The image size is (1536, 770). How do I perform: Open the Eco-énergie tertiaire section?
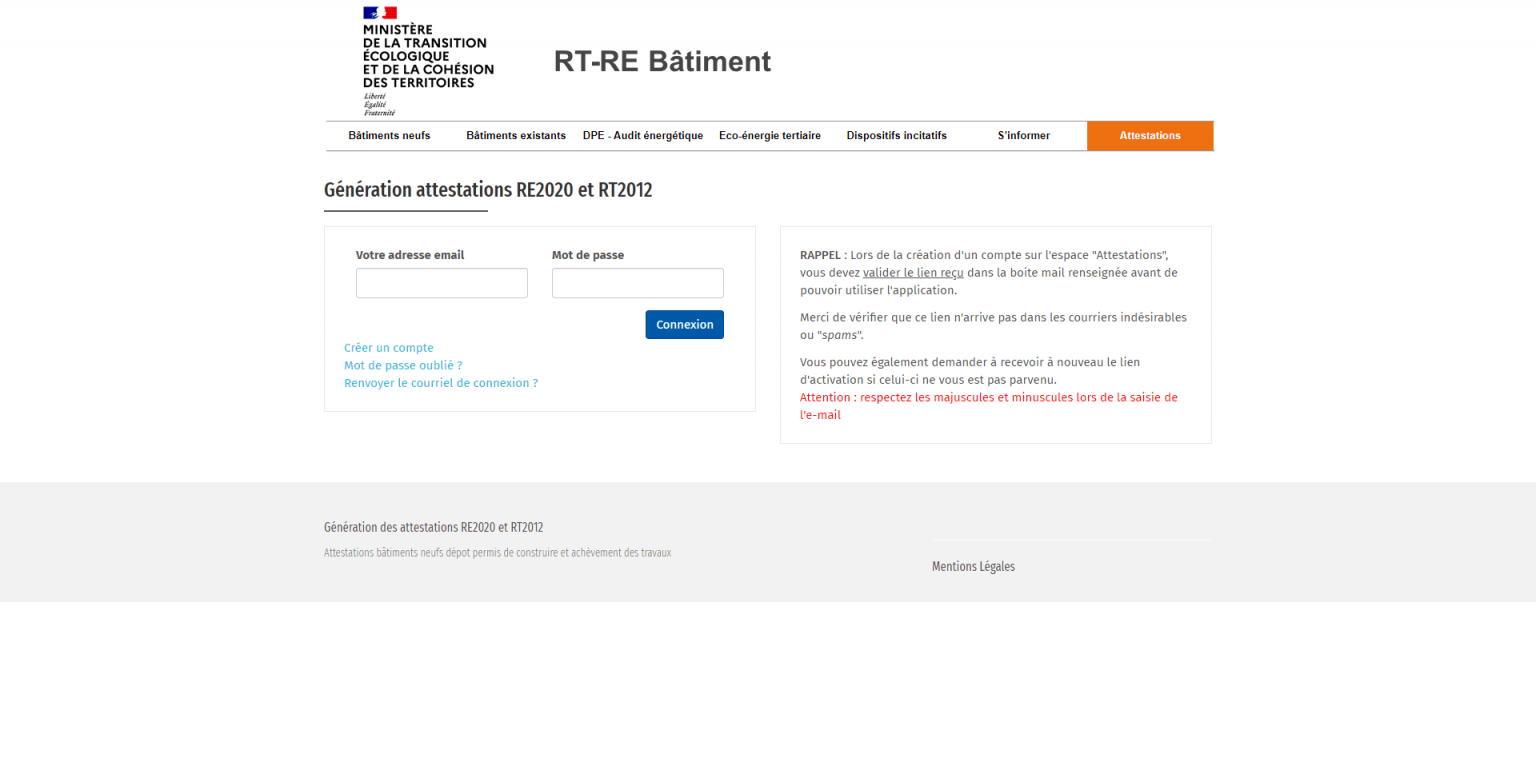pyautogui.click(x=770, y=135)
